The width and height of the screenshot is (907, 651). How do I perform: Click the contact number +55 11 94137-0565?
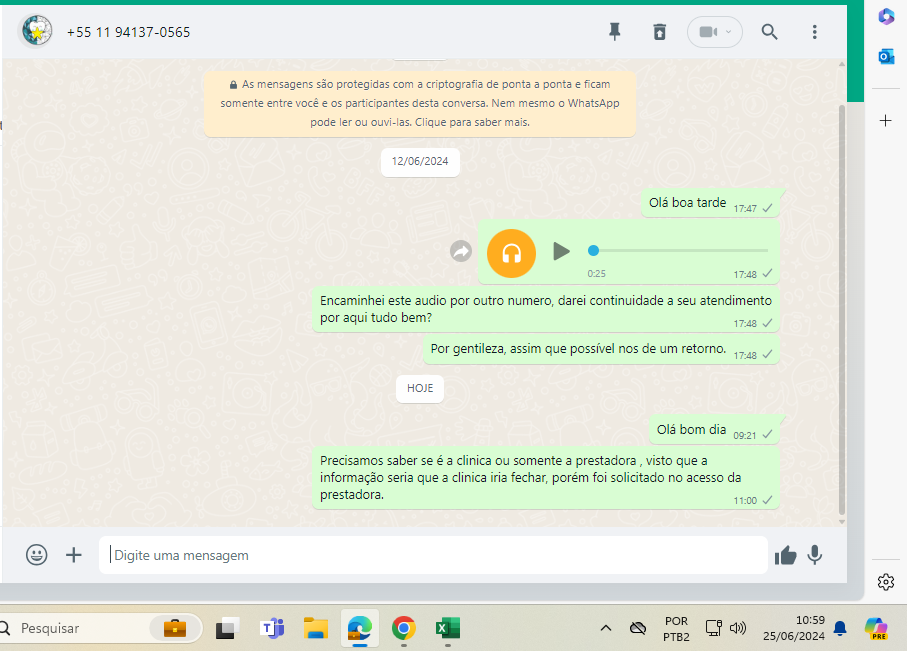(x=128, y=32)
